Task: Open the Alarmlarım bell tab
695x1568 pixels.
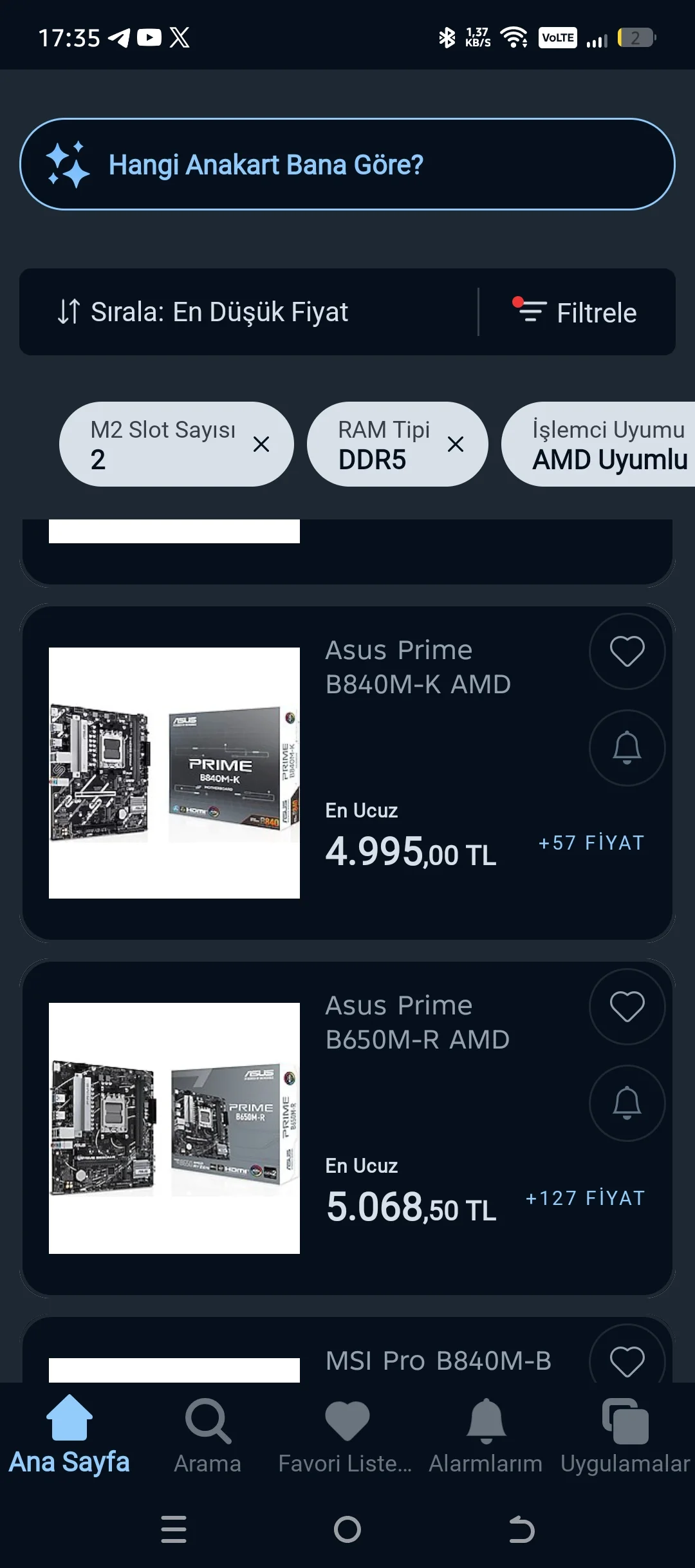Action: click(486, 1434)
